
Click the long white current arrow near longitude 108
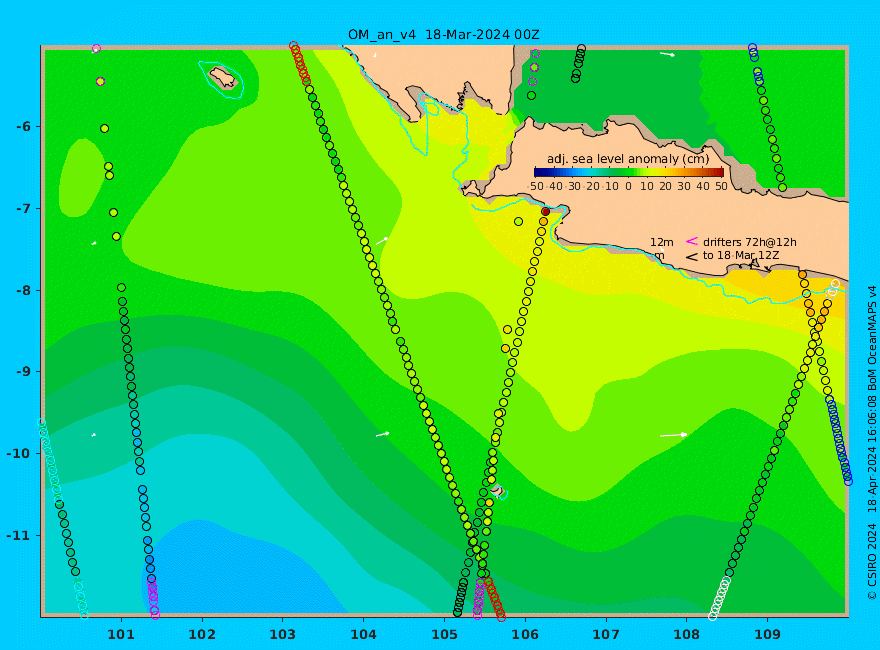[x=673, y=435]
